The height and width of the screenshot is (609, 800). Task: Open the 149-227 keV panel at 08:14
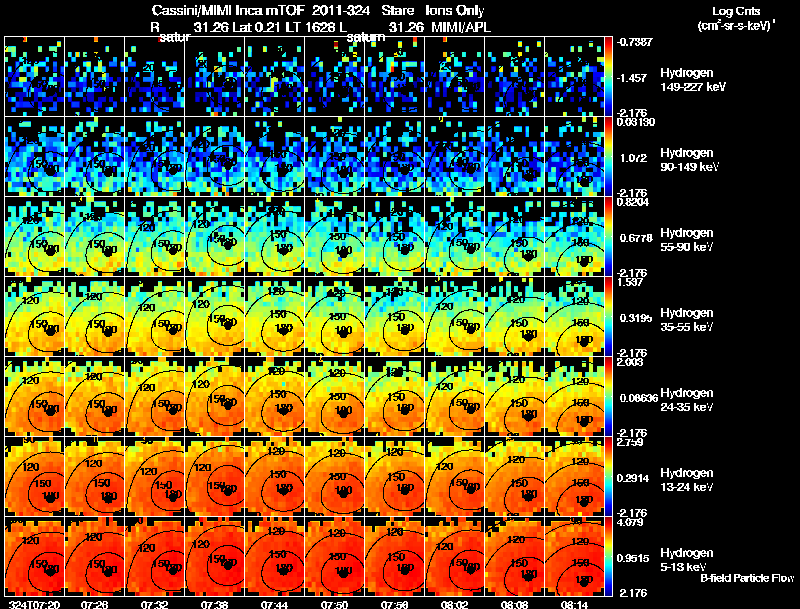click(x=574, y=77)
